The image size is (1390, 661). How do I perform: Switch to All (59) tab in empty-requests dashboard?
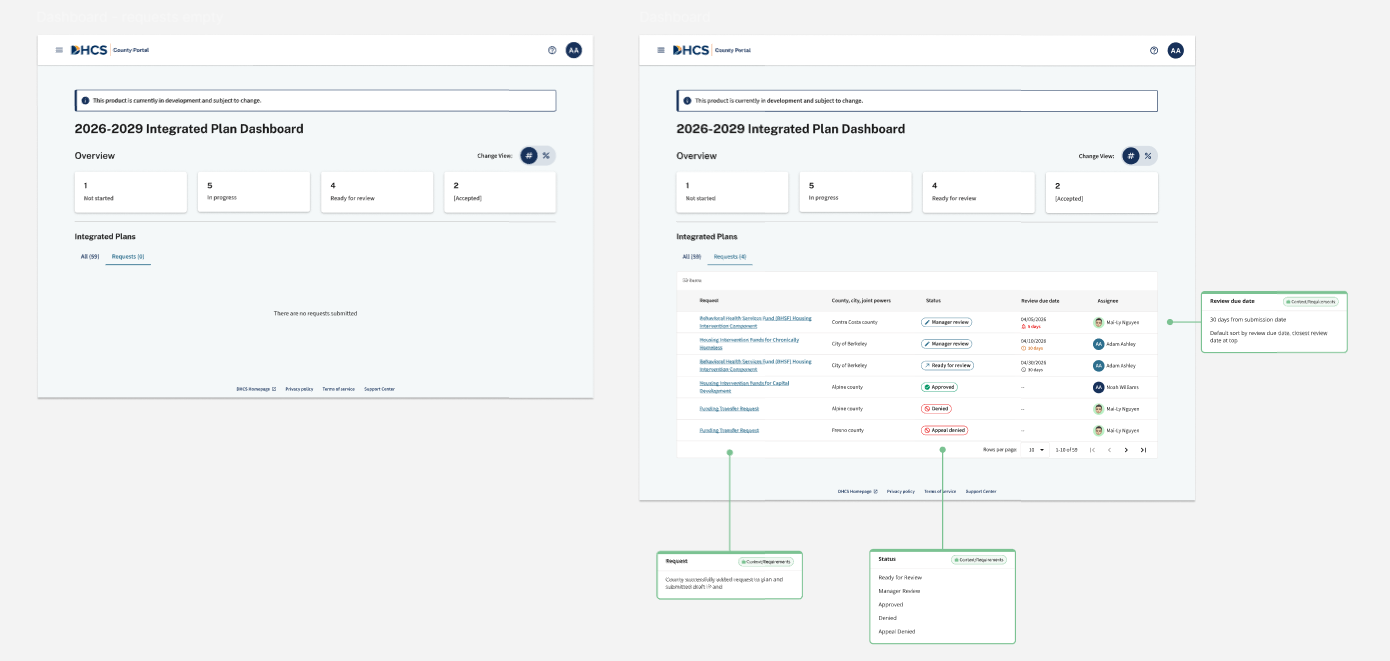[90, 257]
